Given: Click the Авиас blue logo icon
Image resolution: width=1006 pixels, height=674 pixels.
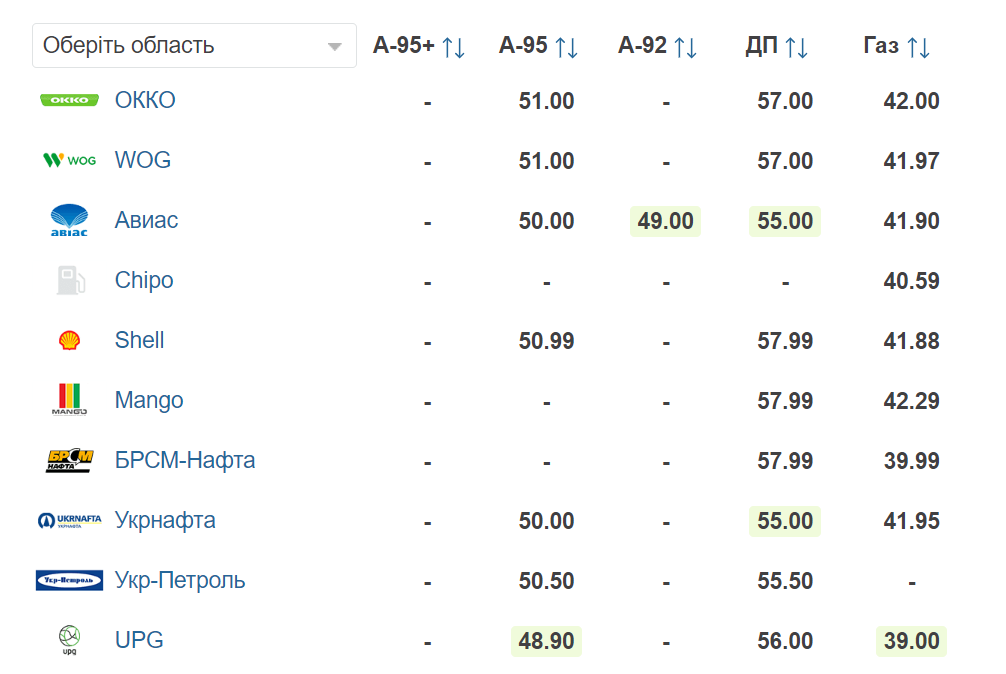Looking at the screenshot, I should coord(69,220).
